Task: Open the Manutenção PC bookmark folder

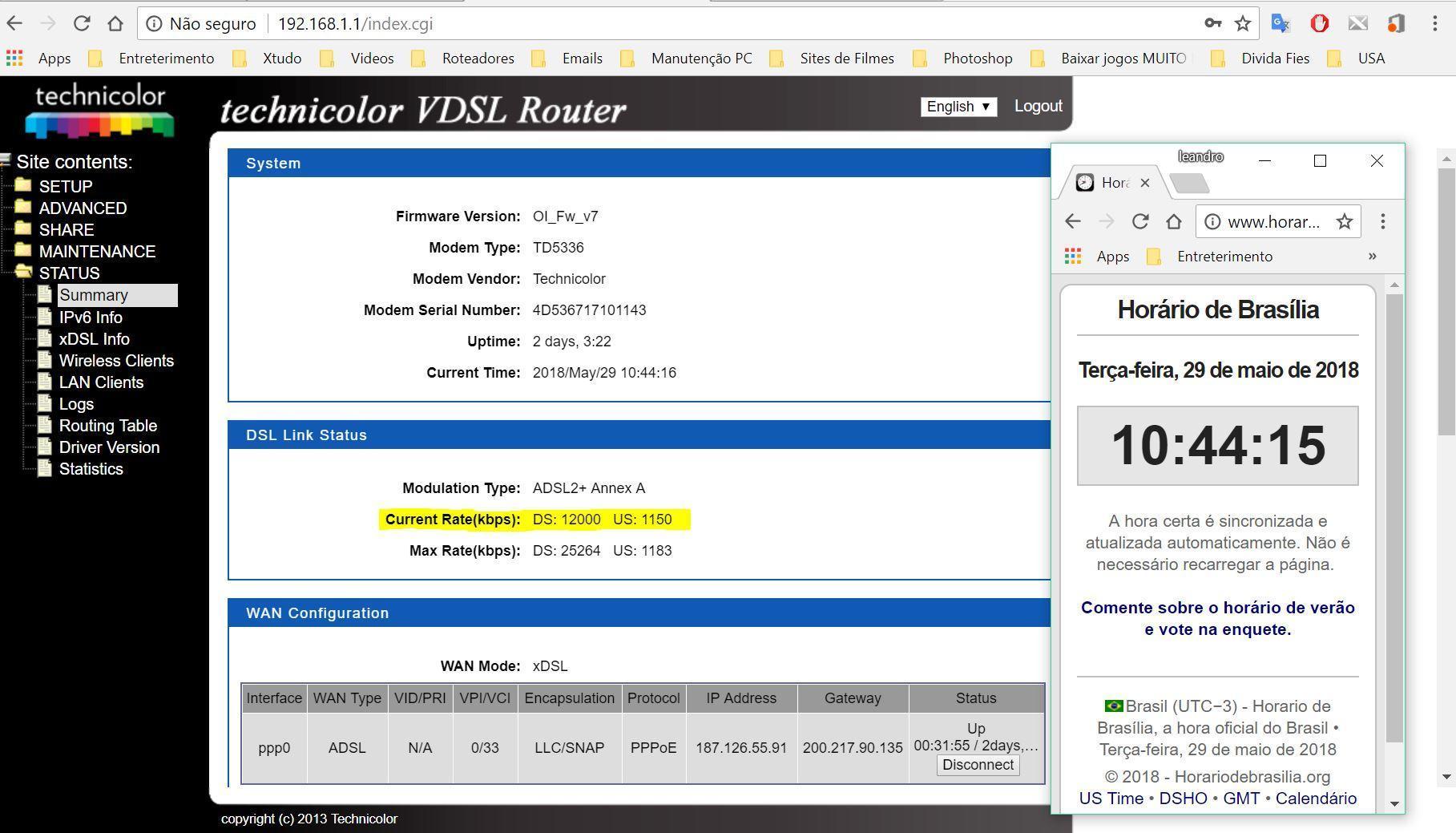Action: 686,59
